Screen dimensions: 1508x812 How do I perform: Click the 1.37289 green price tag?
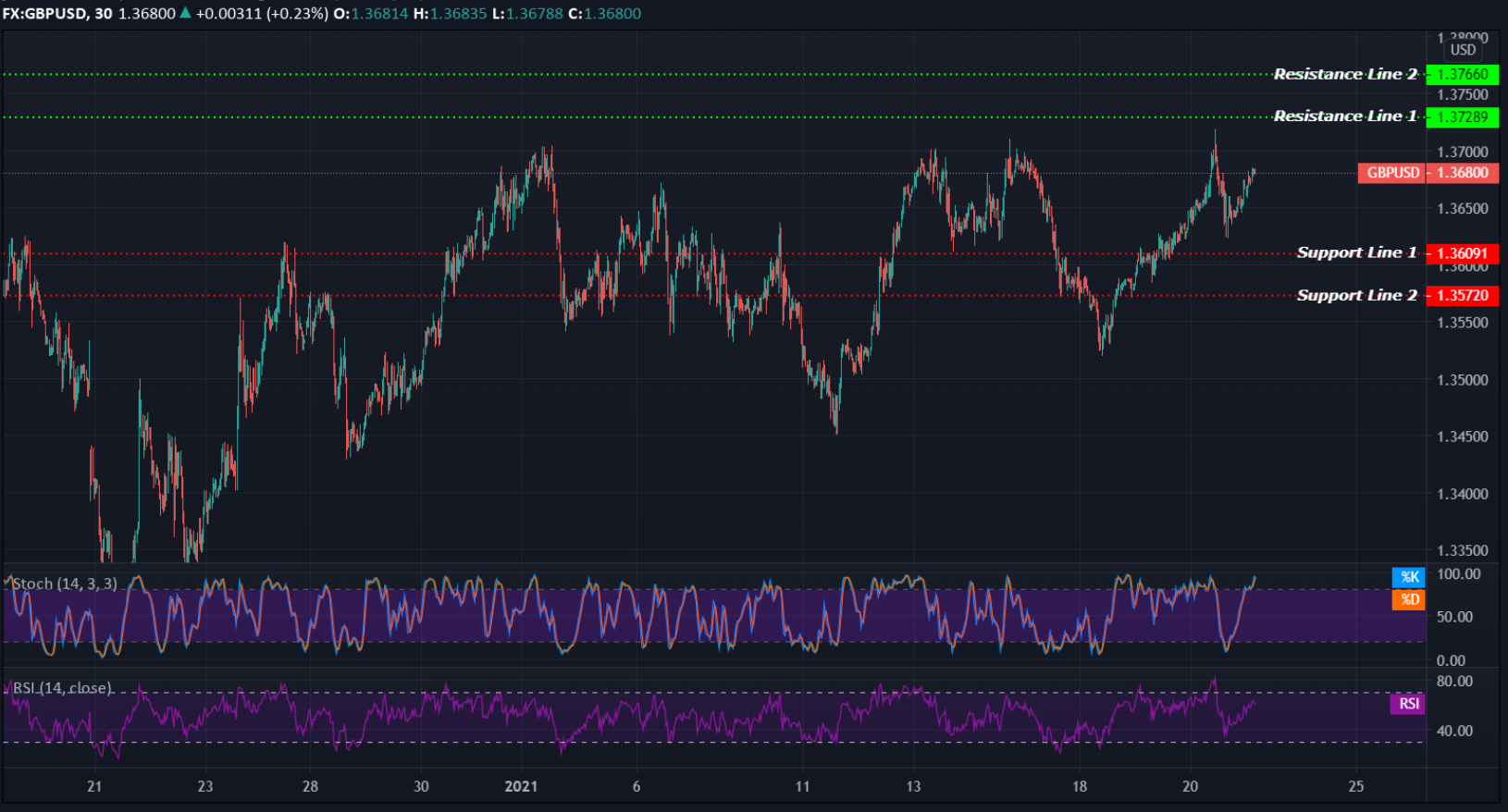pyautogui.click(x=1463, y=117)
